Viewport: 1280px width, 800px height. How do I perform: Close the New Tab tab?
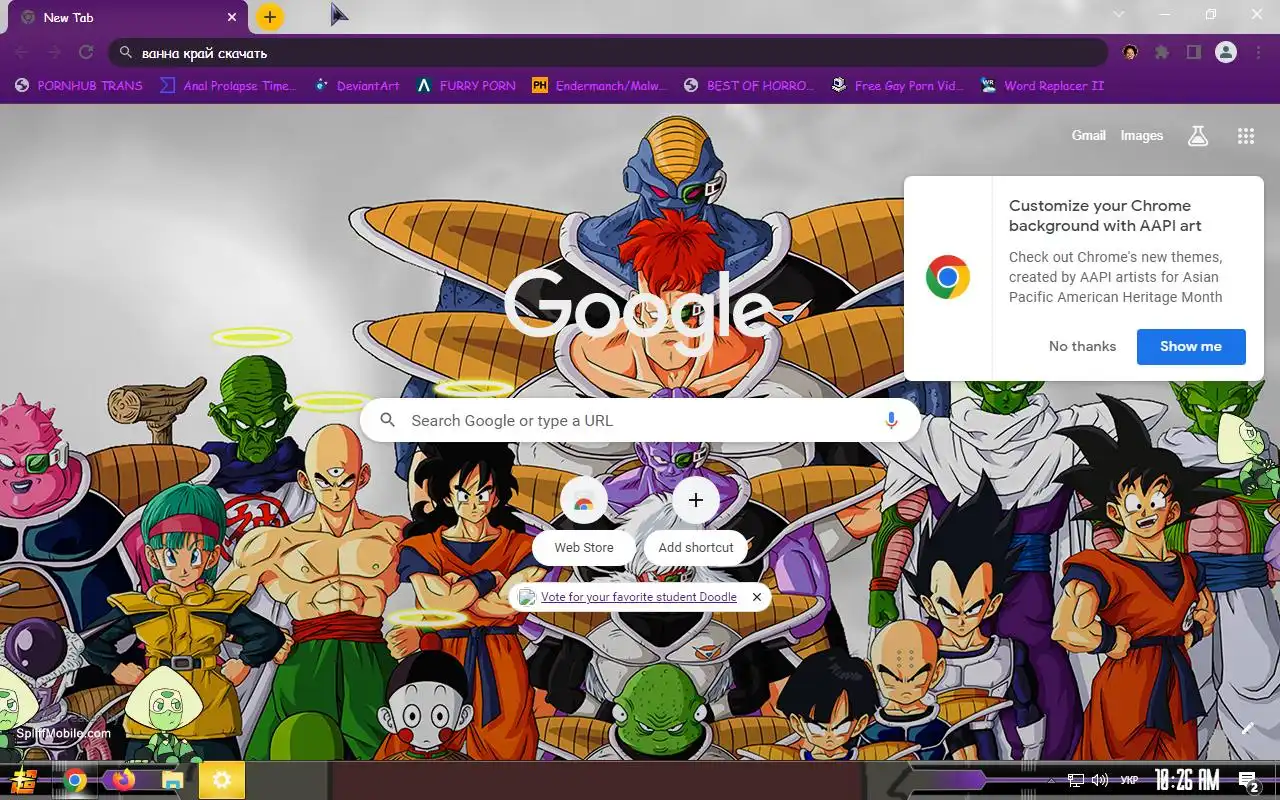232,17
